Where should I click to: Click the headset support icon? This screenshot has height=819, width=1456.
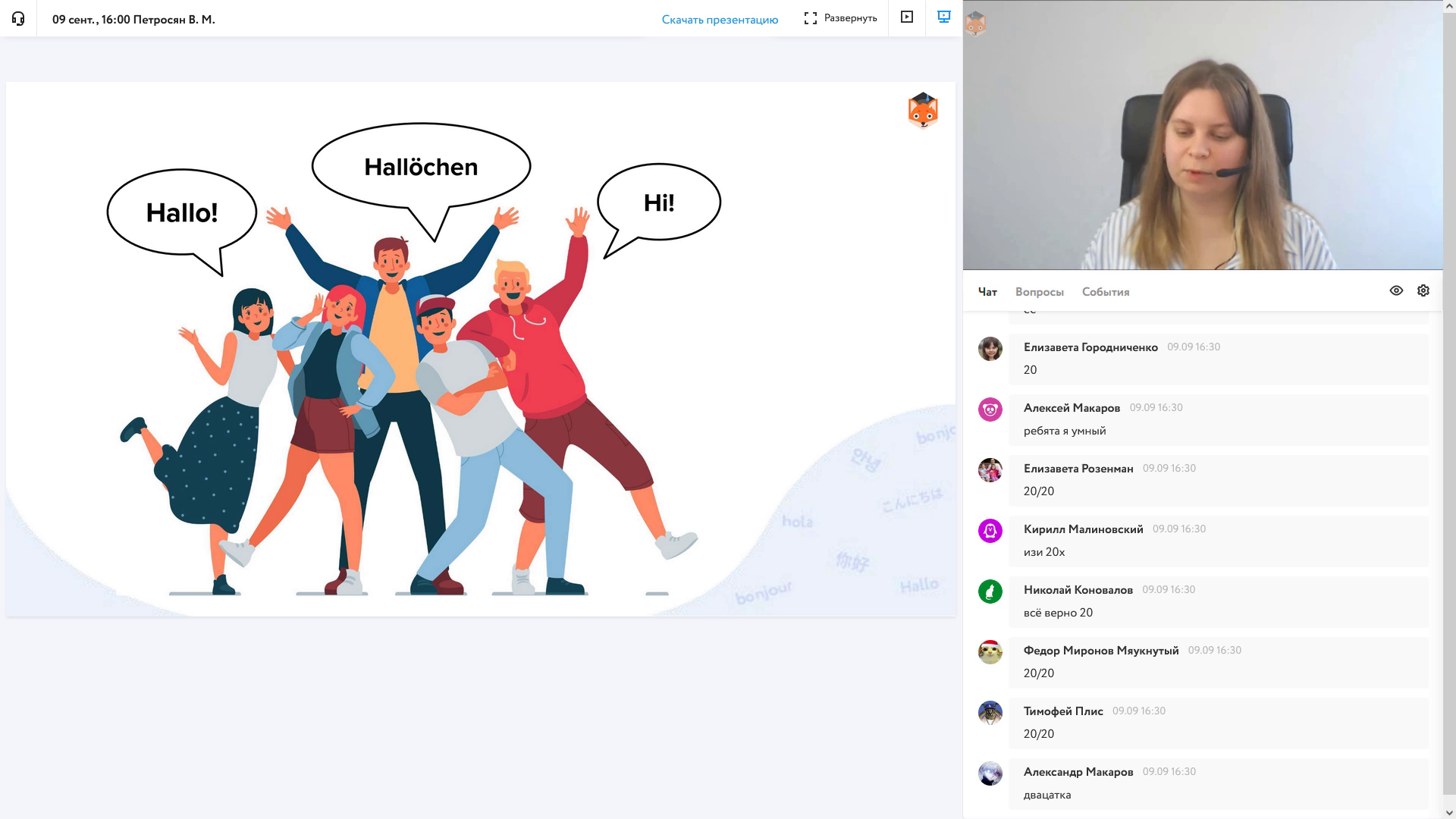tap(18, 19)
